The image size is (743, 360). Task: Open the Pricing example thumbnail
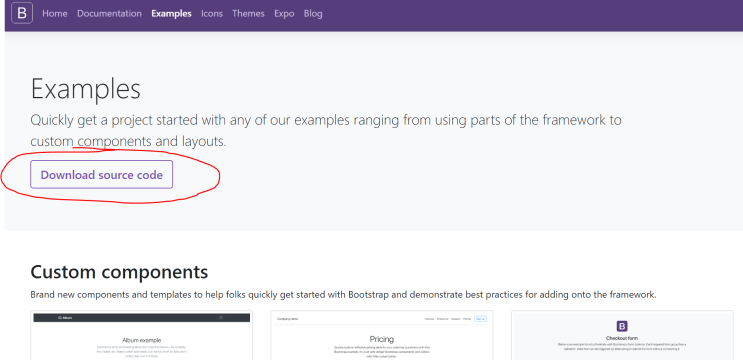point(382,335)
